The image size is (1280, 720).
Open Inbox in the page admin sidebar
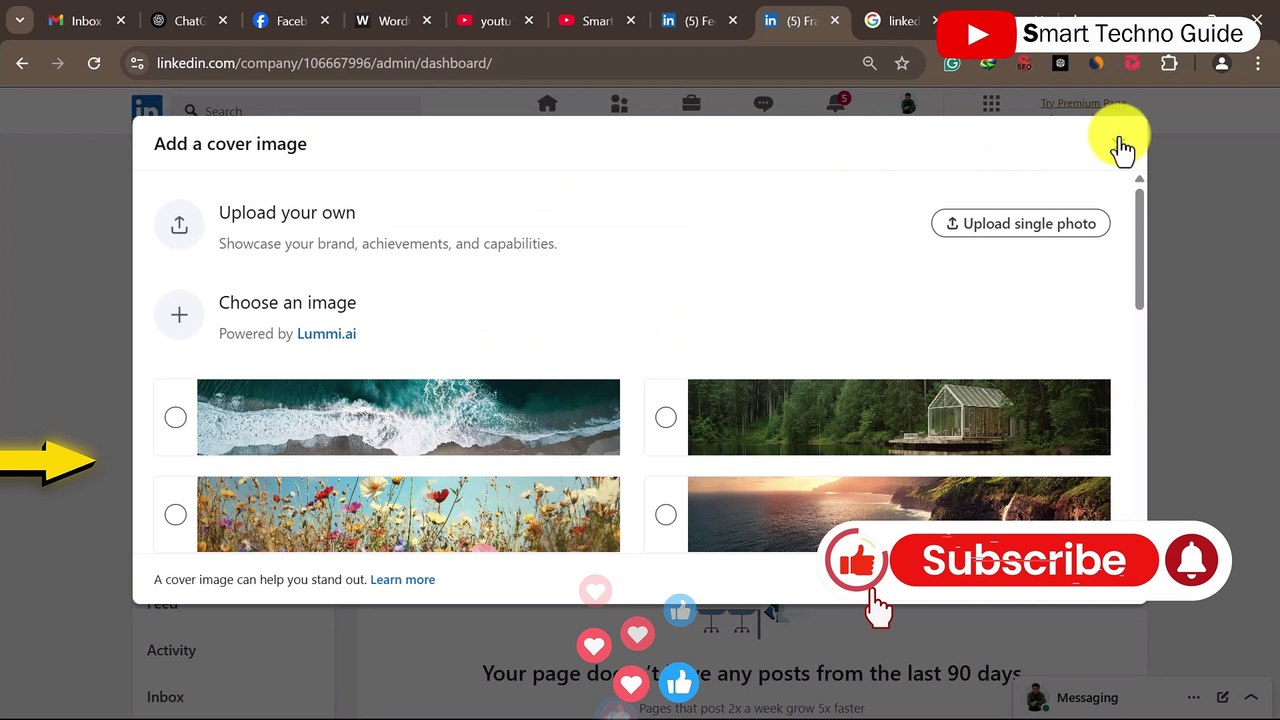(165, 697)
